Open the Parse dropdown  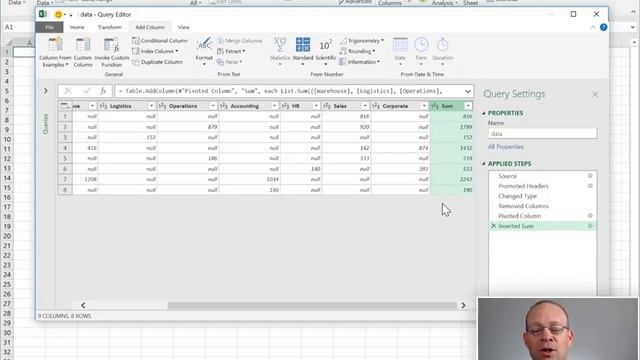click(229, 62)
